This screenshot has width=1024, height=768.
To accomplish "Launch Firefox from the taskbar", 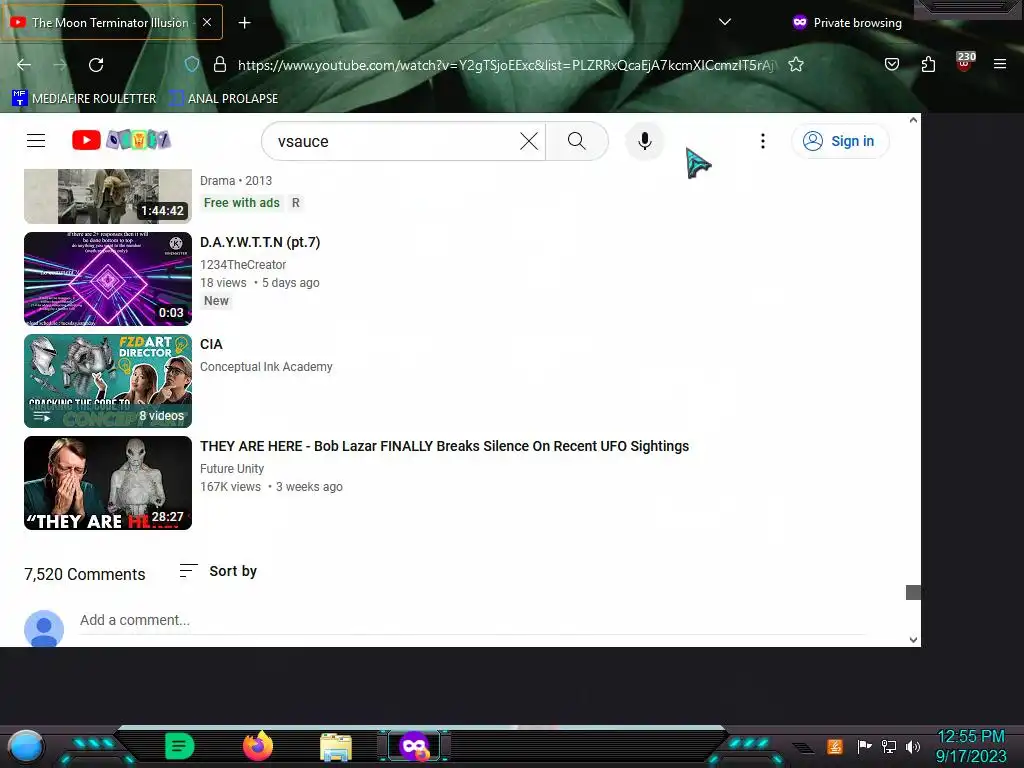I will click(x=258, y=746).
